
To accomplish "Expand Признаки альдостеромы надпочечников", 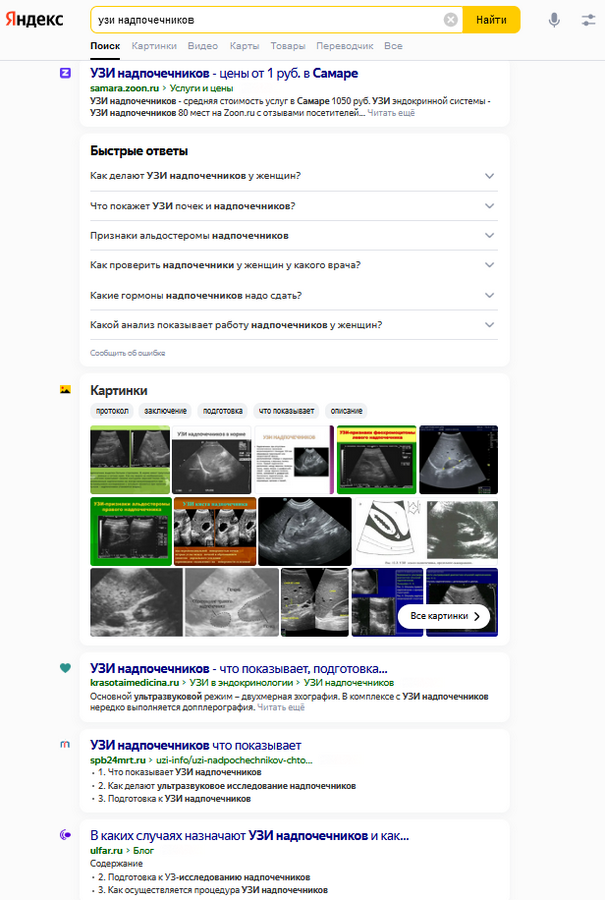I will (x=293, y=235).
